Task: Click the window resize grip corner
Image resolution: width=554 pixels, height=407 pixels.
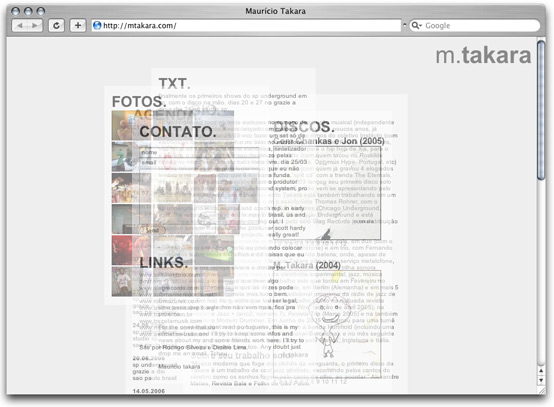Action: [541, 390]
